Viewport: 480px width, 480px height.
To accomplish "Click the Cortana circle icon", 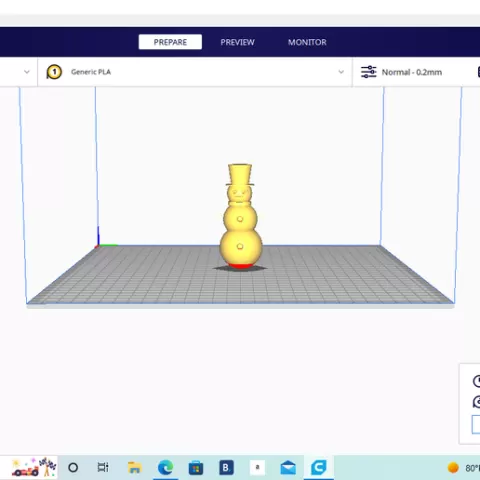I will coord(73,468).
